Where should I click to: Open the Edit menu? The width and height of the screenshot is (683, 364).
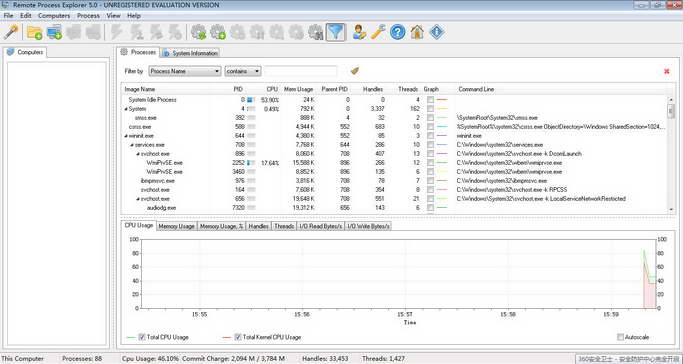[26, 16]
